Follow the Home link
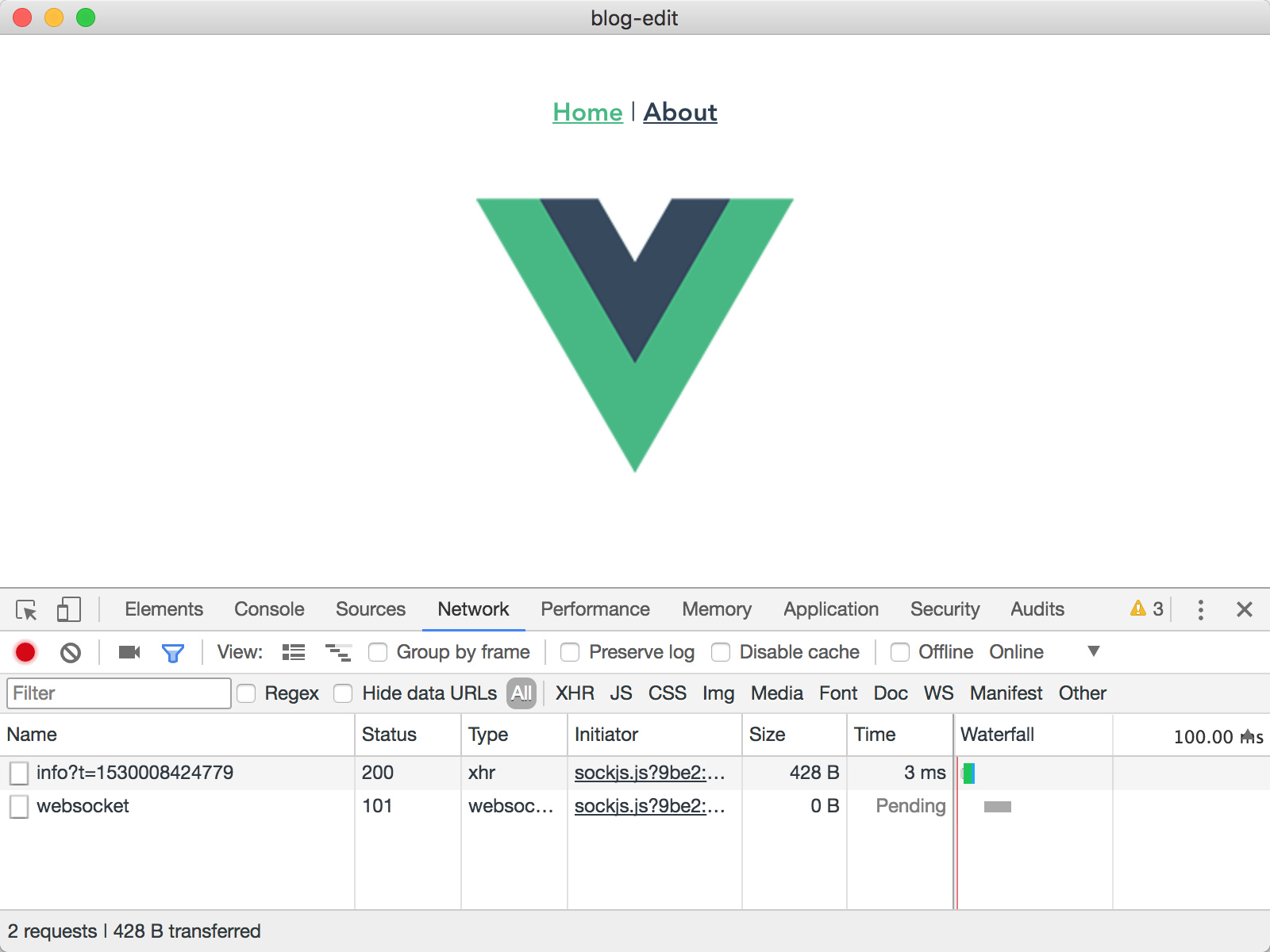This screenshot has width=1270, height=952. [587, 113]
